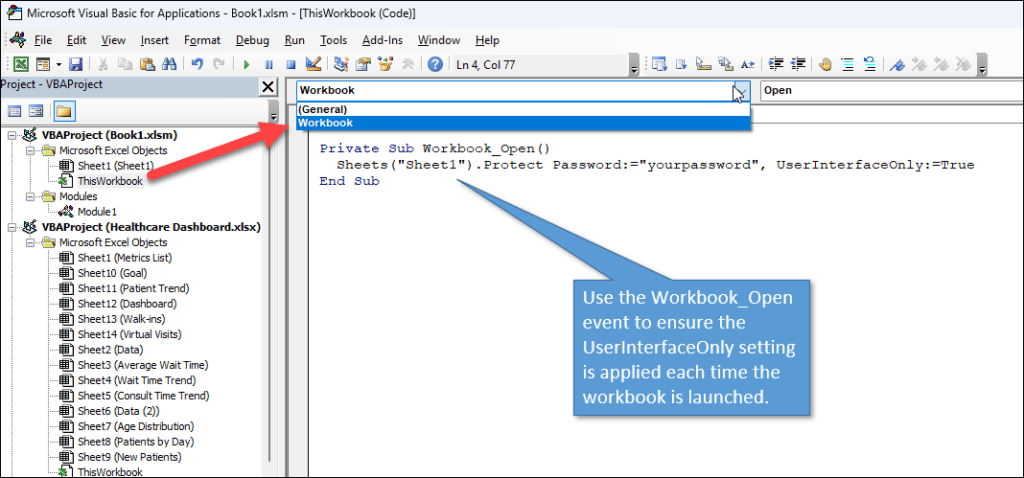Viewport: 1024px width, 478px height.
Task: Click the Toggle Breakpoint hand icon
Action: pyautogui.click(x=826, y=65)
